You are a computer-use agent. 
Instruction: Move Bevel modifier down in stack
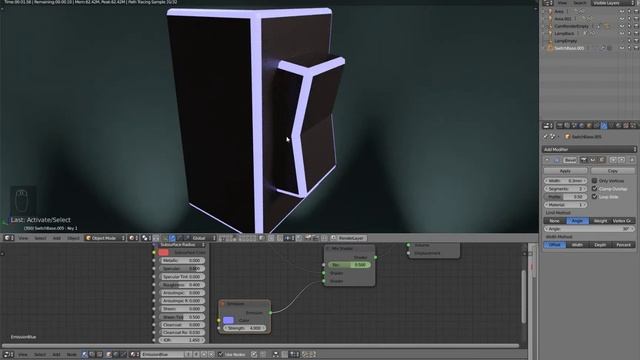coord(622,160)
